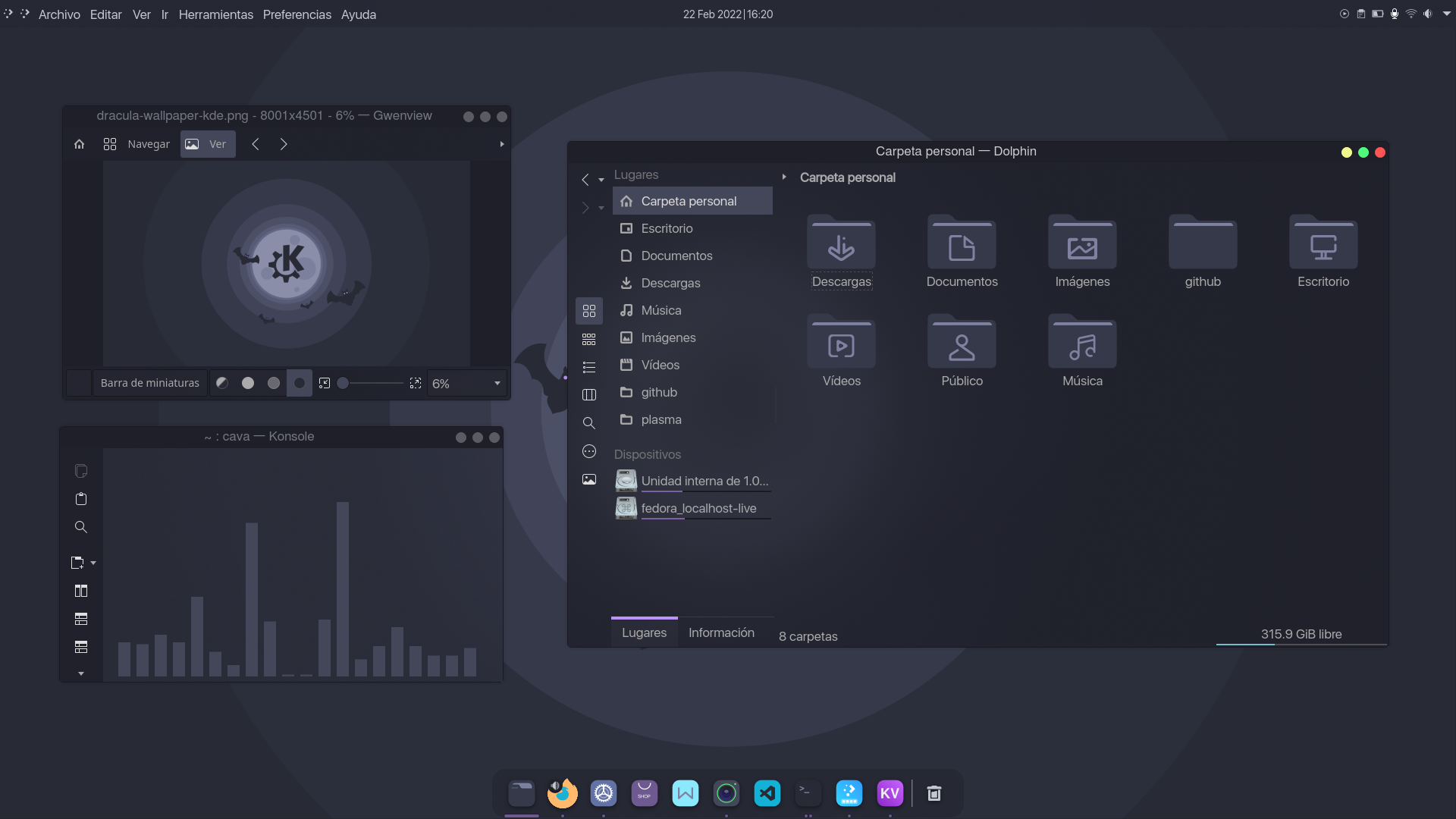Open forward history dropdown arrow in Dolphin
Viewport: 1456px width, 819px height.
click(601, 209)
